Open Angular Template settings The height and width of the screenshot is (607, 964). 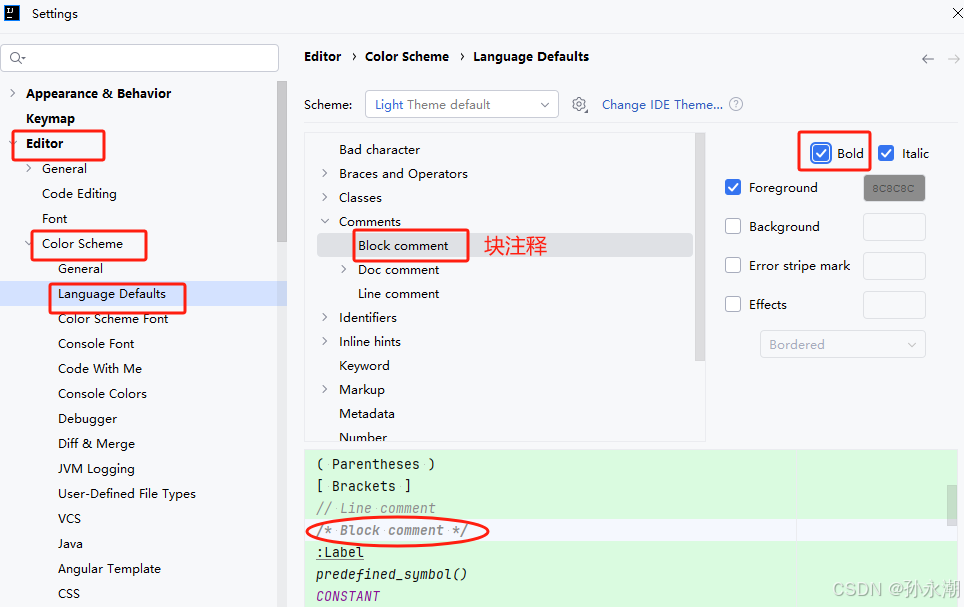109,569
